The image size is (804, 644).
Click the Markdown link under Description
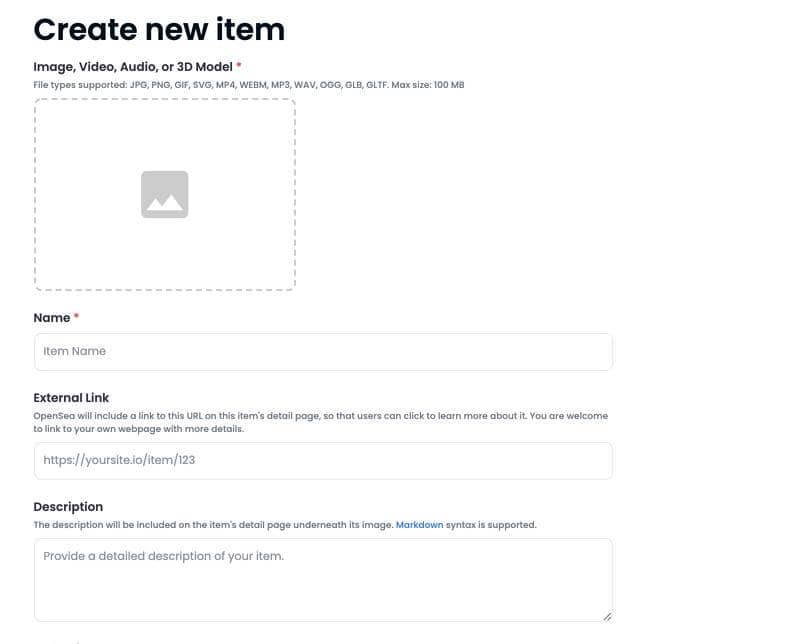[x=419, y=524]
